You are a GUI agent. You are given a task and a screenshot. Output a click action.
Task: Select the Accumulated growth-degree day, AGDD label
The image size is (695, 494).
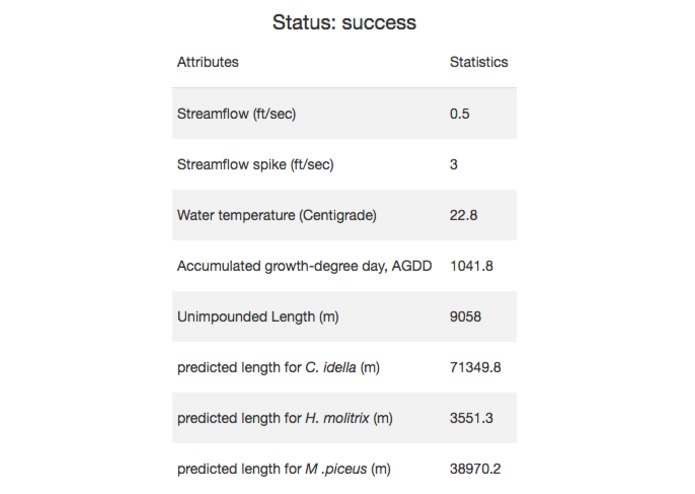click(304, 267)
